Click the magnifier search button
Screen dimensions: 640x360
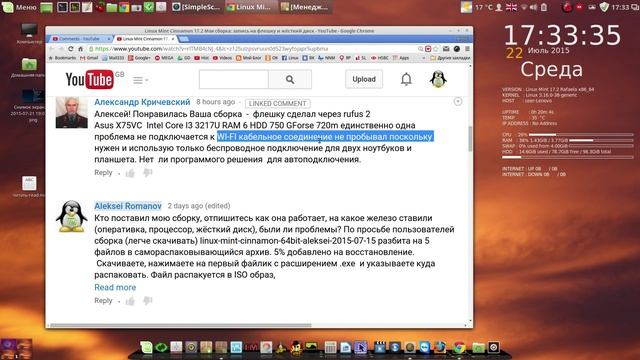coord(290,79)
